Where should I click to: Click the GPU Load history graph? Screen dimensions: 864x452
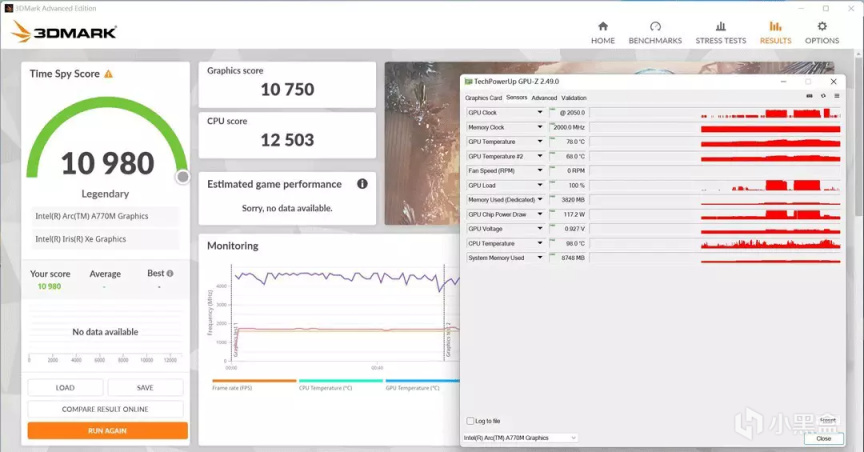[715, 185]
